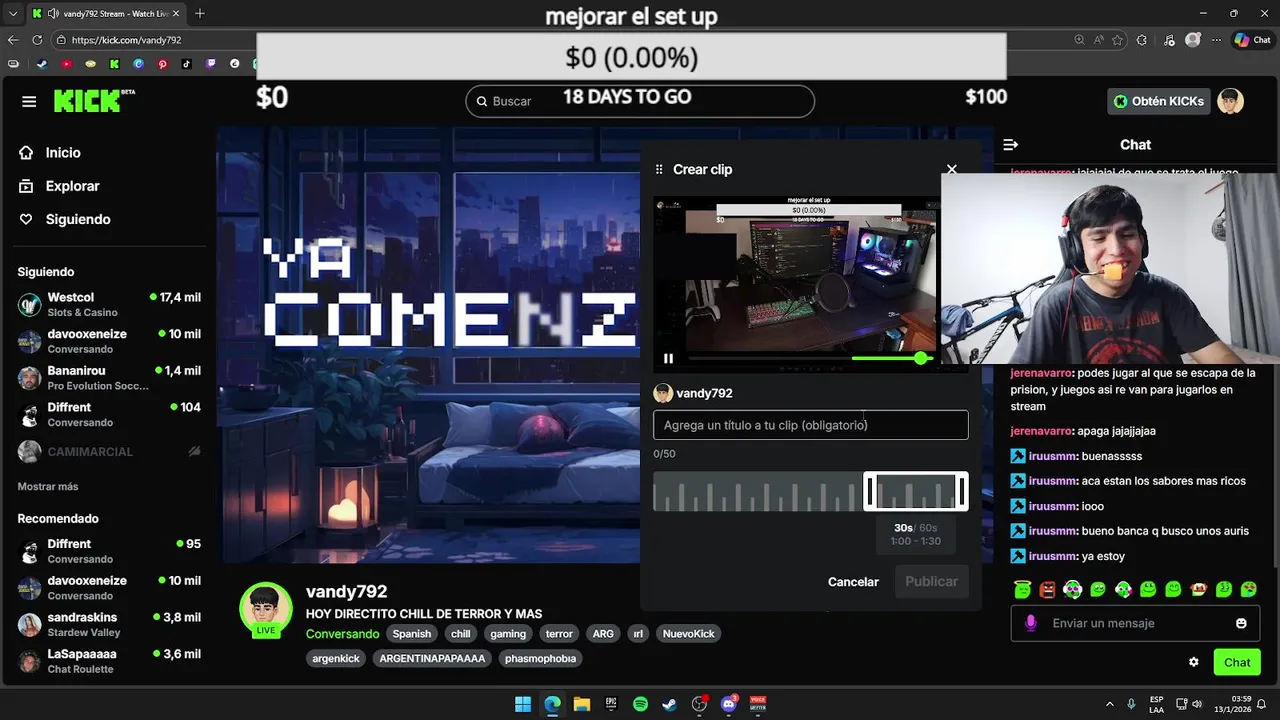
Task: Click the green Chat send button
Action: (x=1237, y=662)
